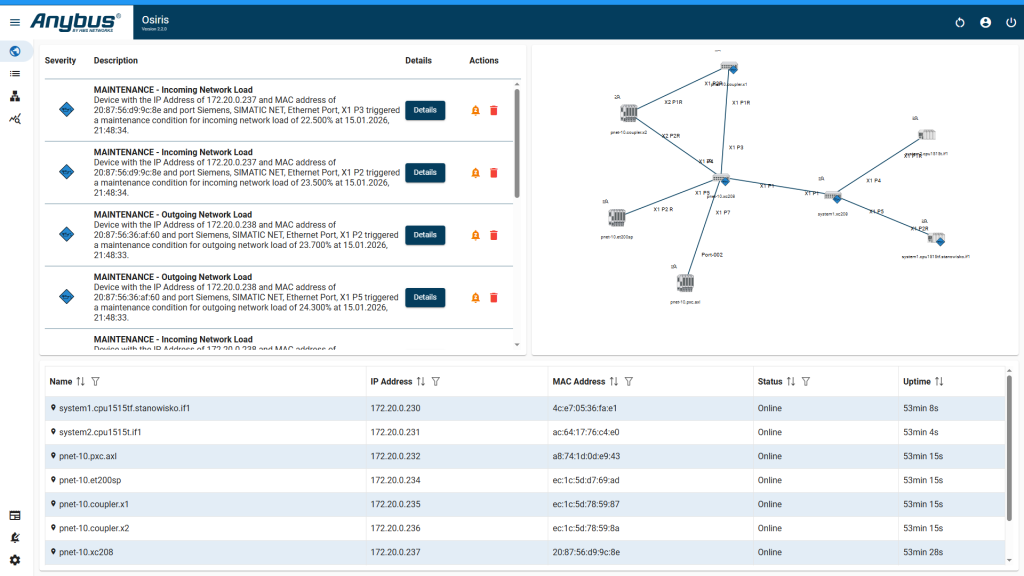Sort device table by Uptime
This screenshot has height=576, width=1024.
click(939, 381)
